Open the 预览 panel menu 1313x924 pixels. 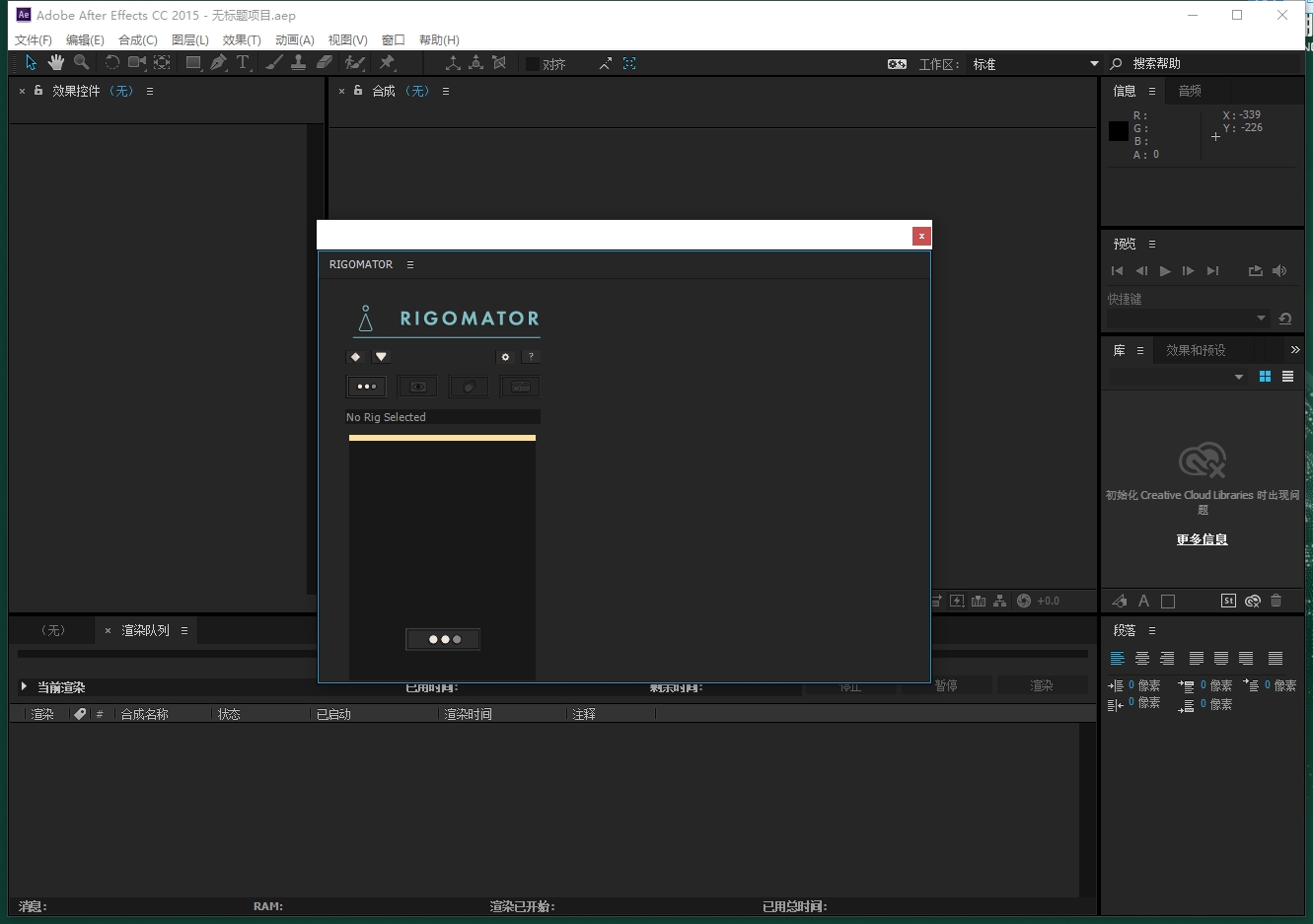pos(1151,244)
